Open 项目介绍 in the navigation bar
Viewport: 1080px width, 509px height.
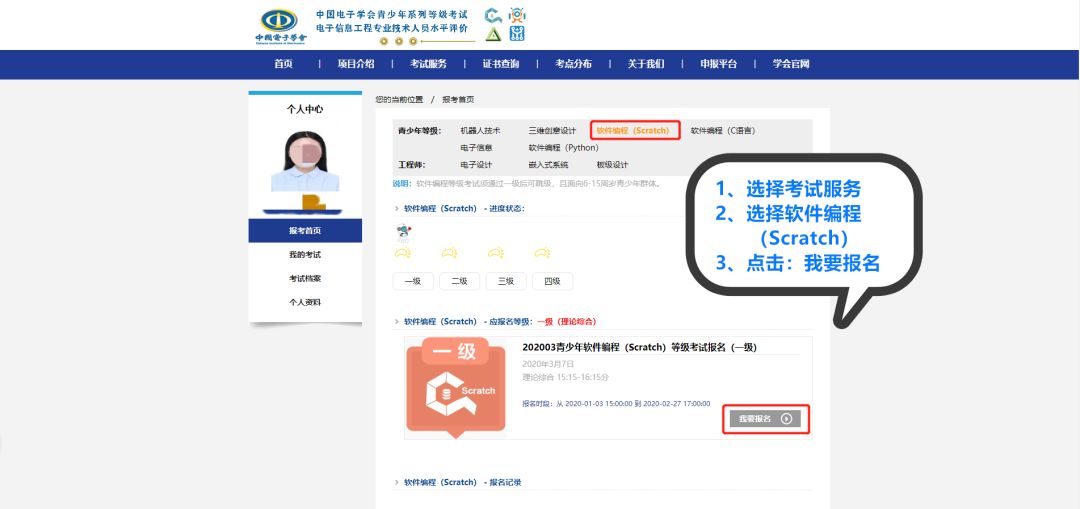coord(355,64)
